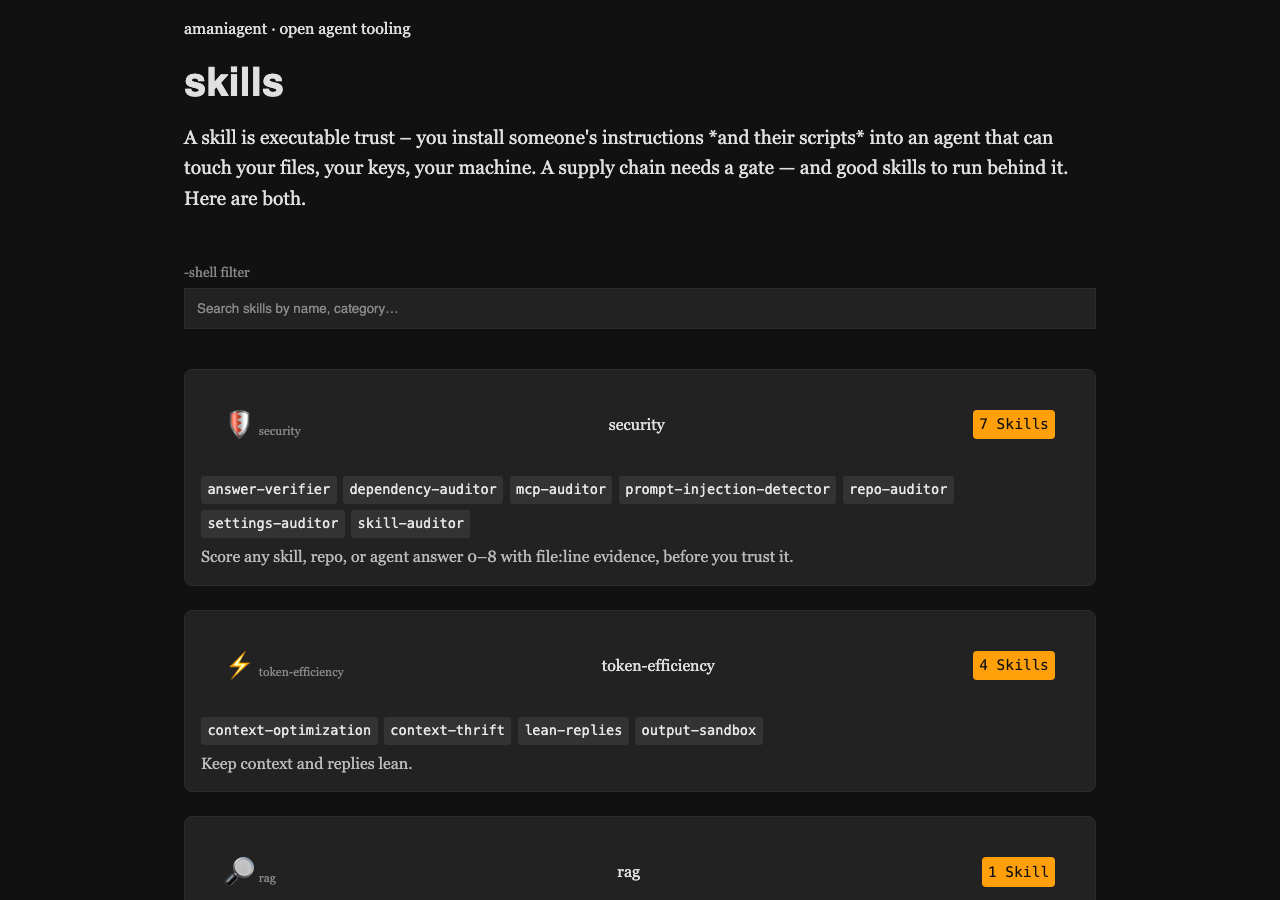Open the security category heading
This screenshot has width=1280, height=900.
(636, 425)
